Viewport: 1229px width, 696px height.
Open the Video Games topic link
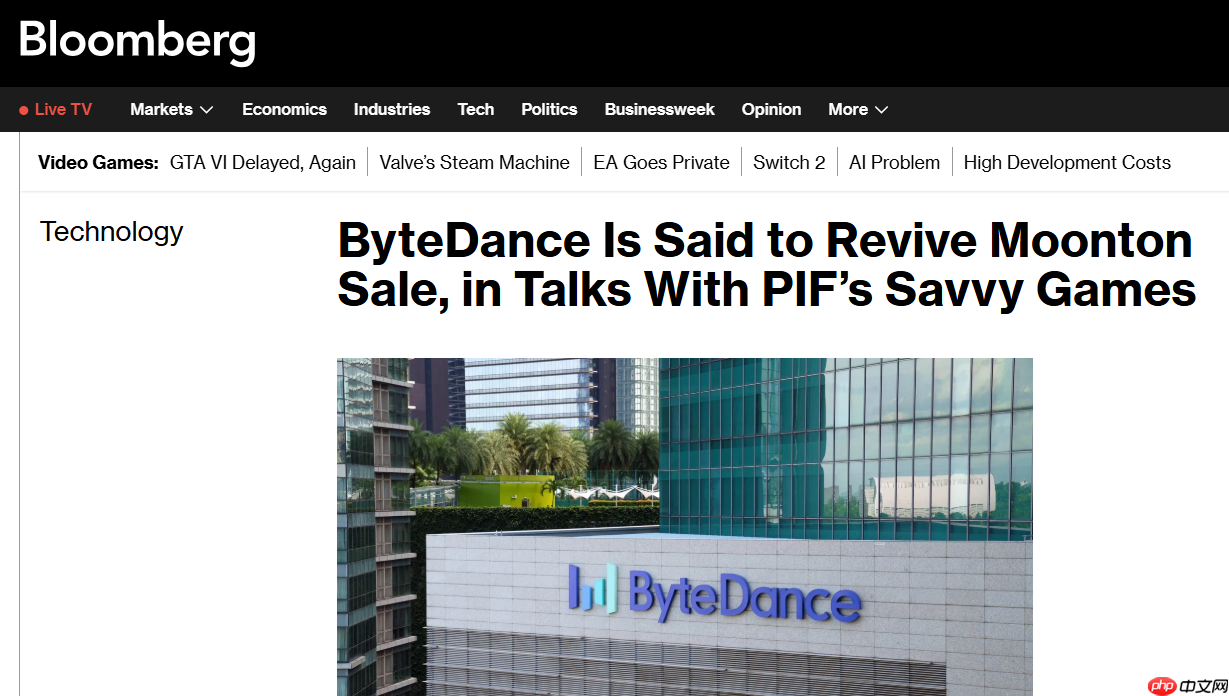[98, 163]
